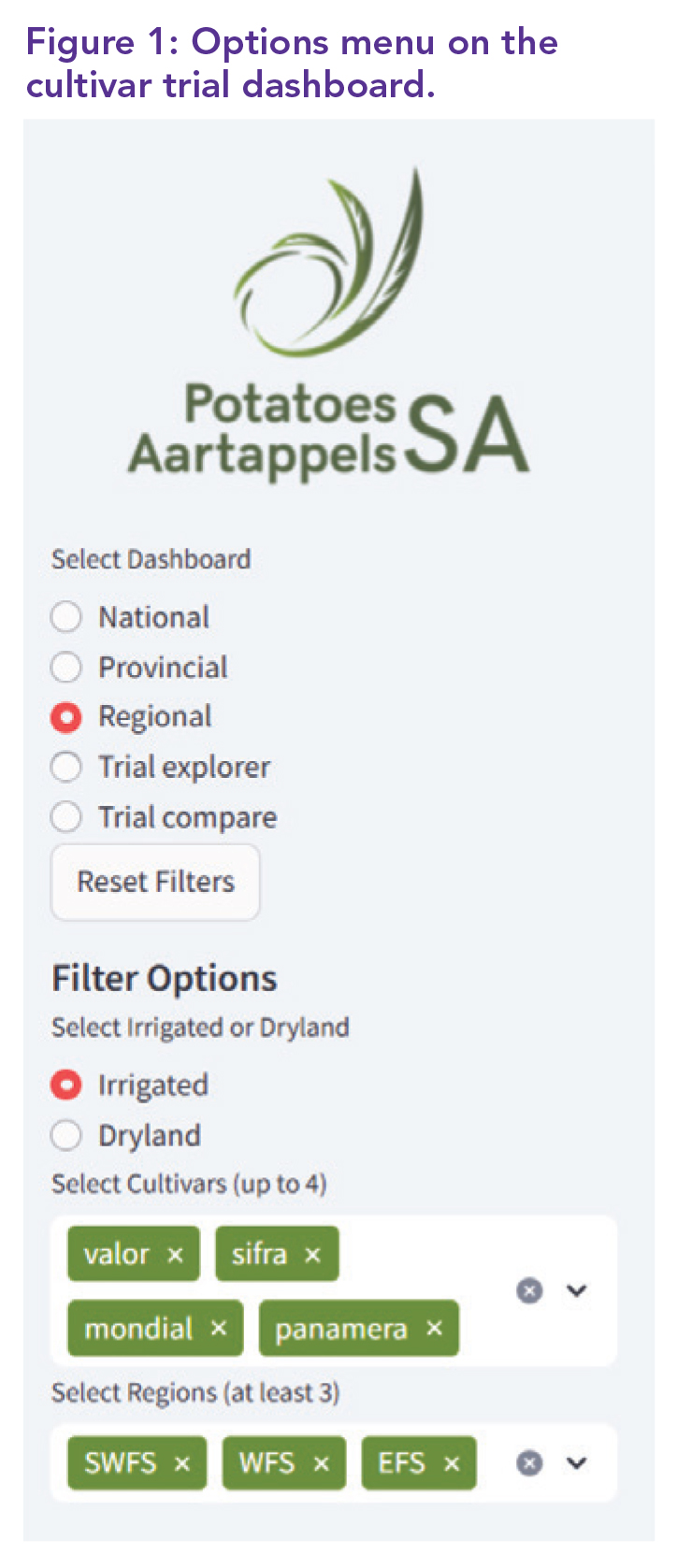Remove the WFS region tag
Image resolution: width=677 pixels, height=1568 pixels.
pyautogui.click(x=322, y=1463)
